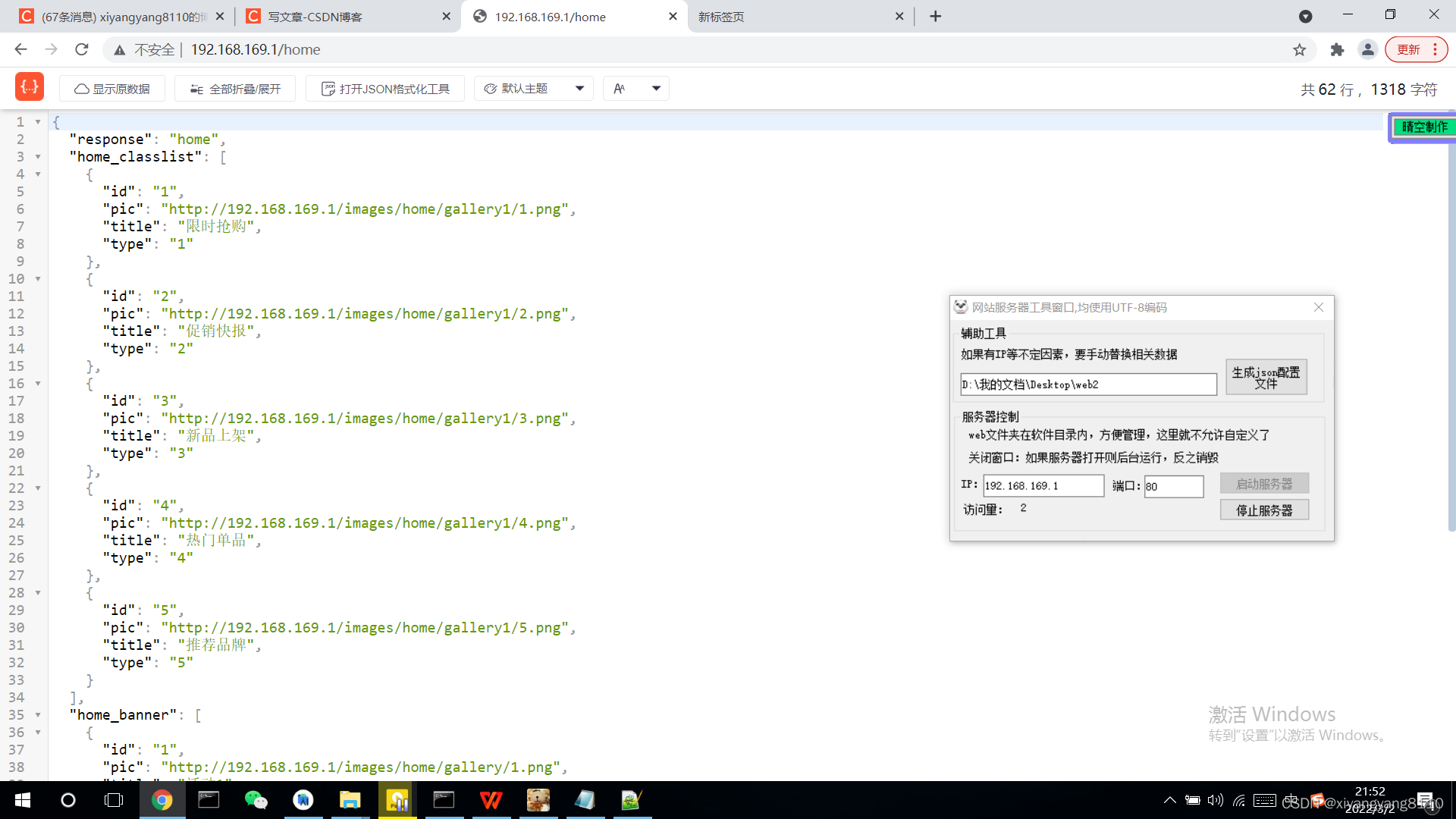The image size is (1456, 819).
Task: Close the 新标签页 tab
Action: point(899,16)
